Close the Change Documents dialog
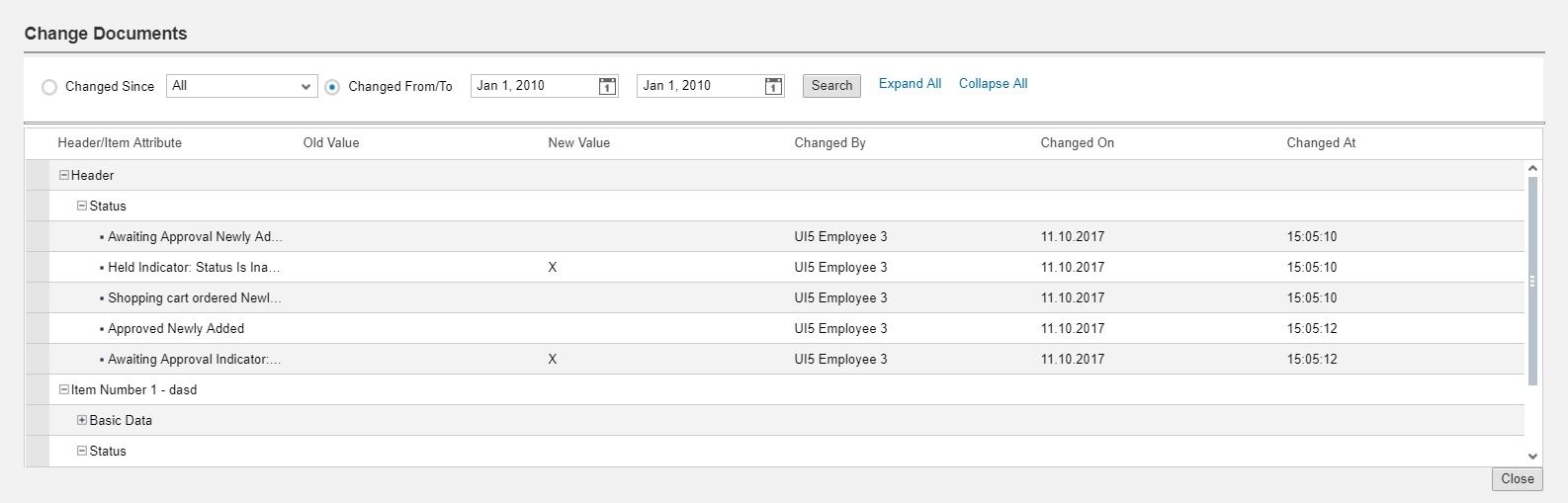The height and width of the screenshot is (503, 1568). (x=1517, y=478)
